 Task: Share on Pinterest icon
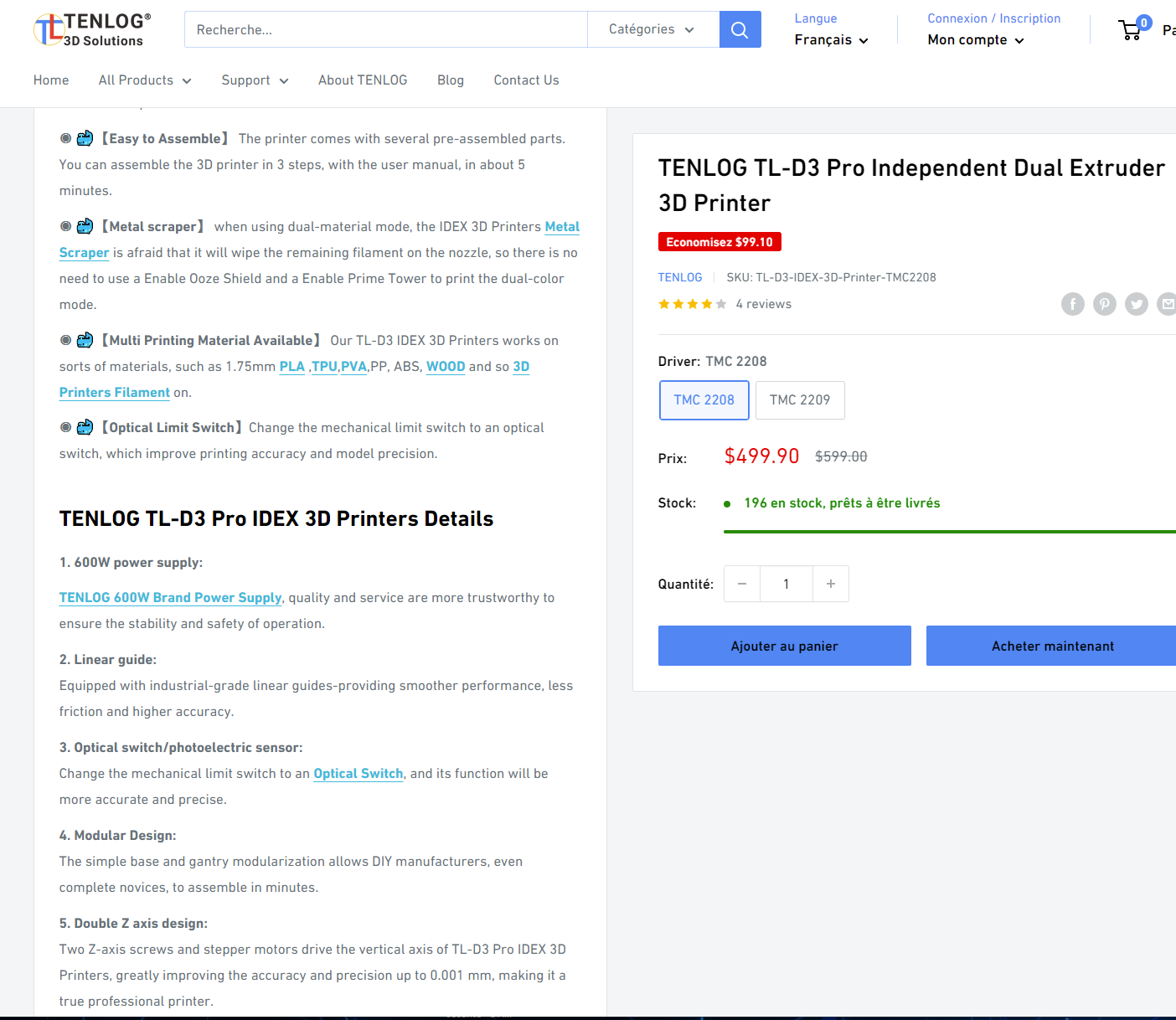coord(1105,304)
